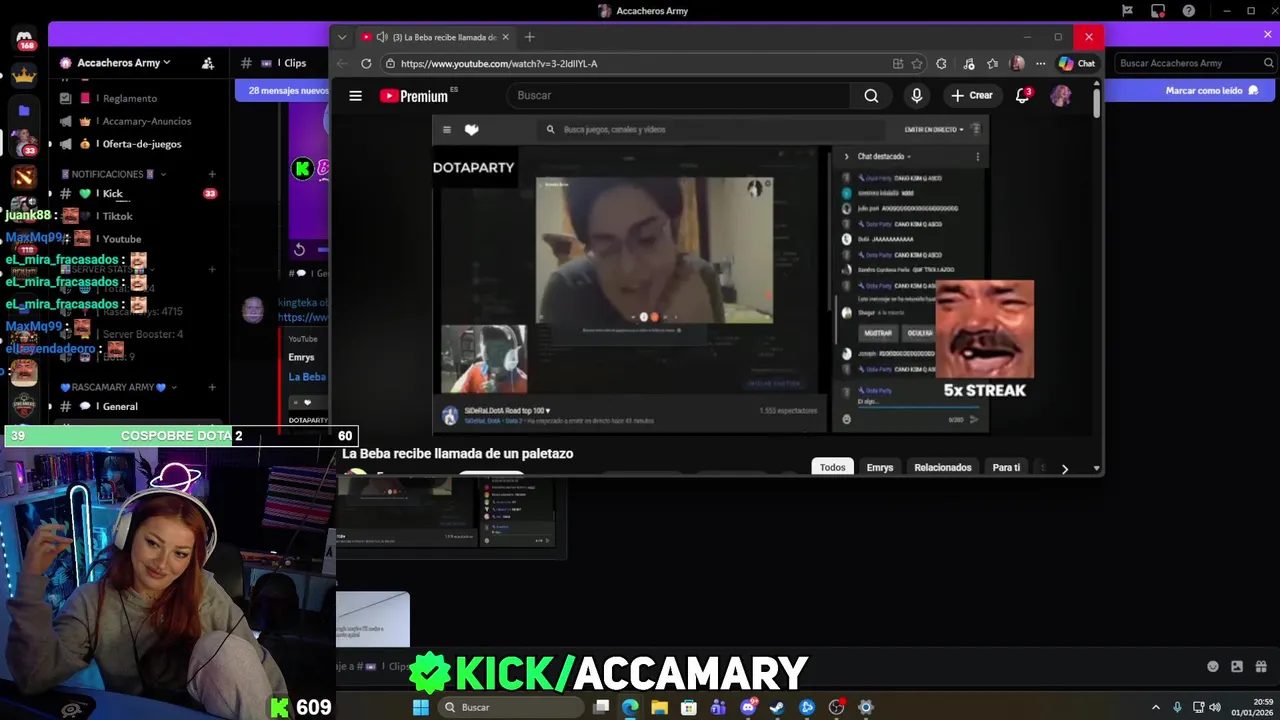Create channel in NOTIFICACIONES category
1280x720 pixels.
click(x=212, y=174)
